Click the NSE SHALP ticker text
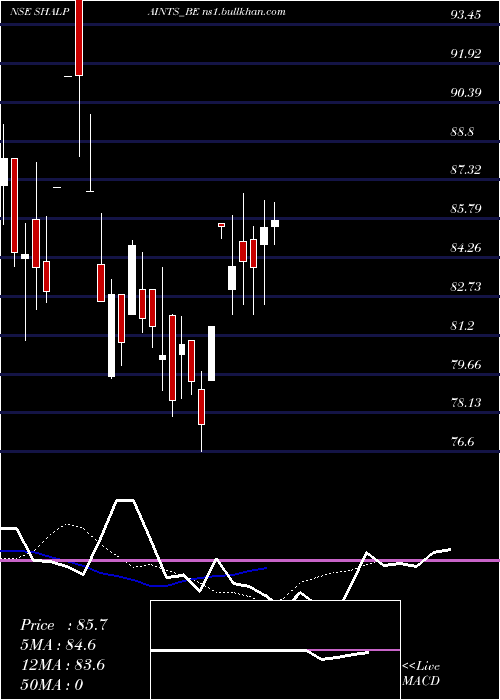This screenshot has width=500, height=700. [x=40, y=12]
